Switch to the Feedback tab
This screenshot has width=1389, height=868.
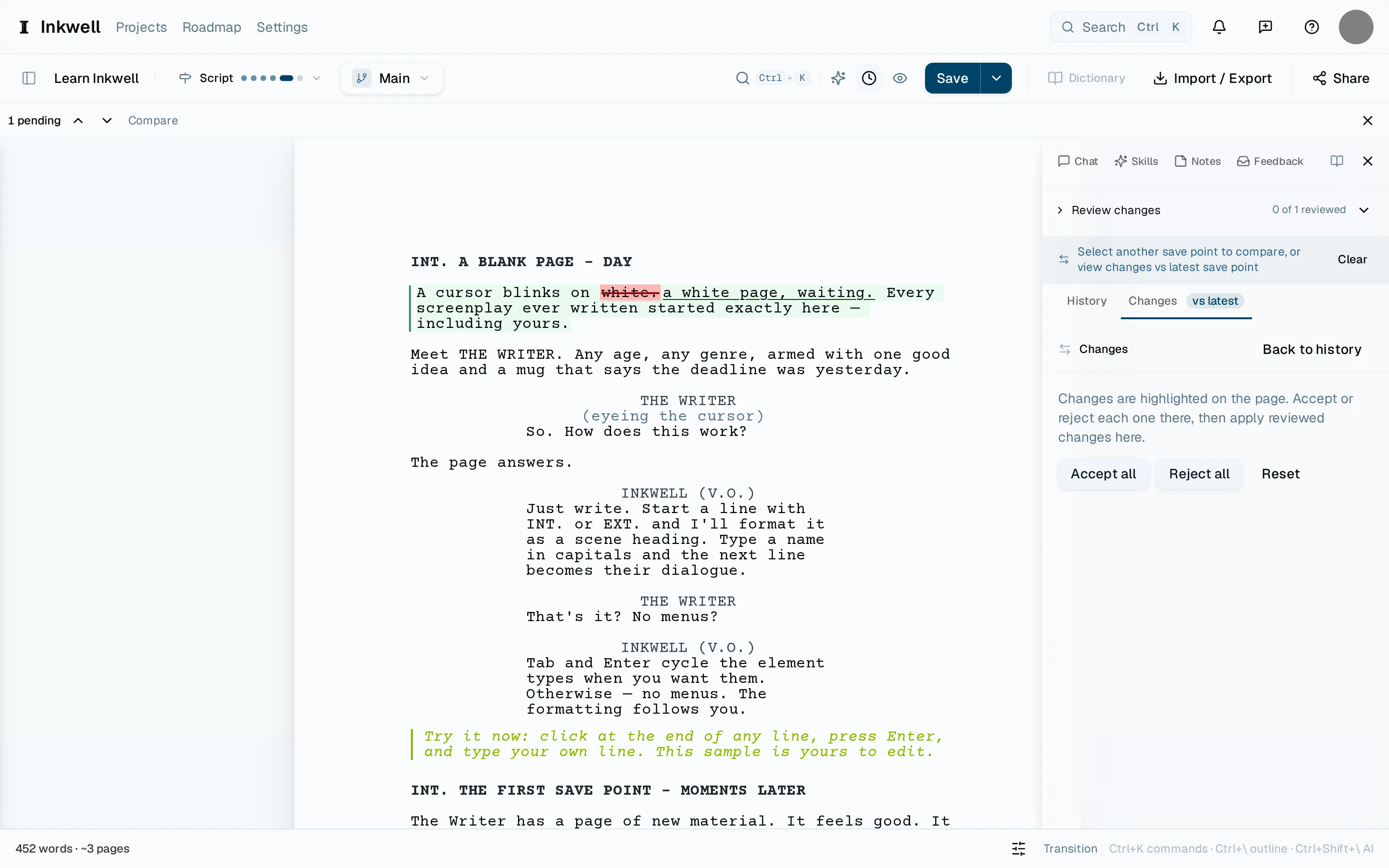(x=1269, y=162)
